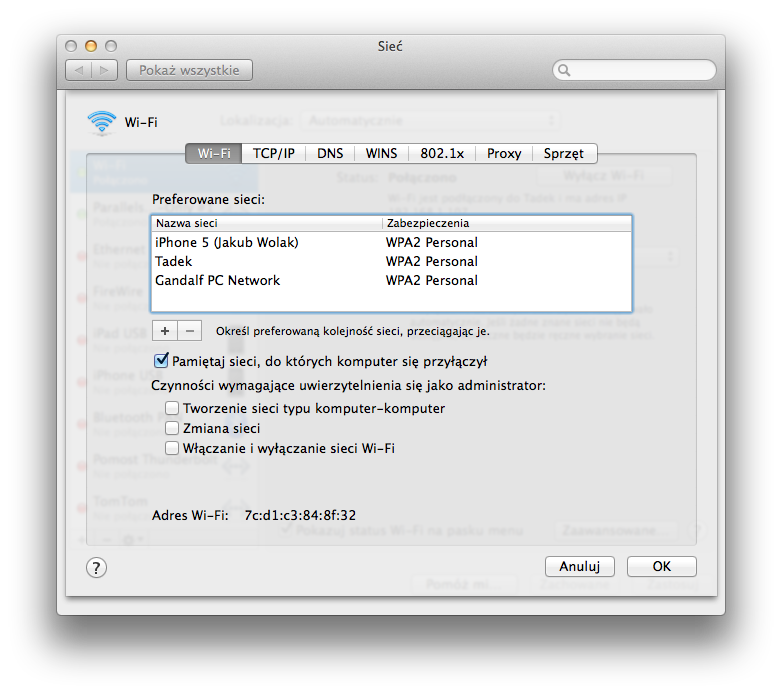Viewport: 782px width, 694px height.
Task: Click the Anuluj button
Action: [x=580, y=566]
